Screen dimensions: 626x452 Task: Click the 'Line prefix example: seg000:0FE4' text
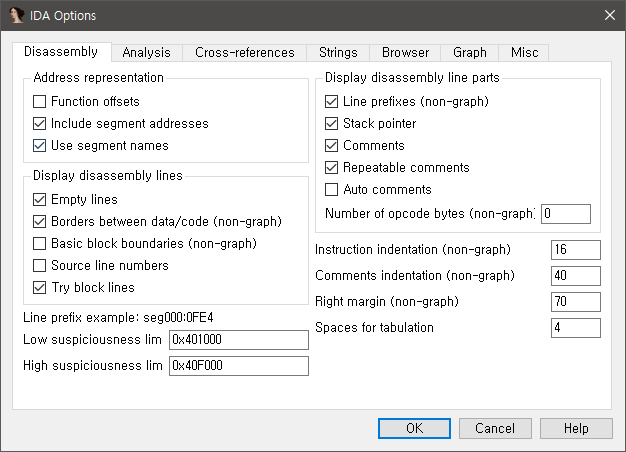[118, 318]
